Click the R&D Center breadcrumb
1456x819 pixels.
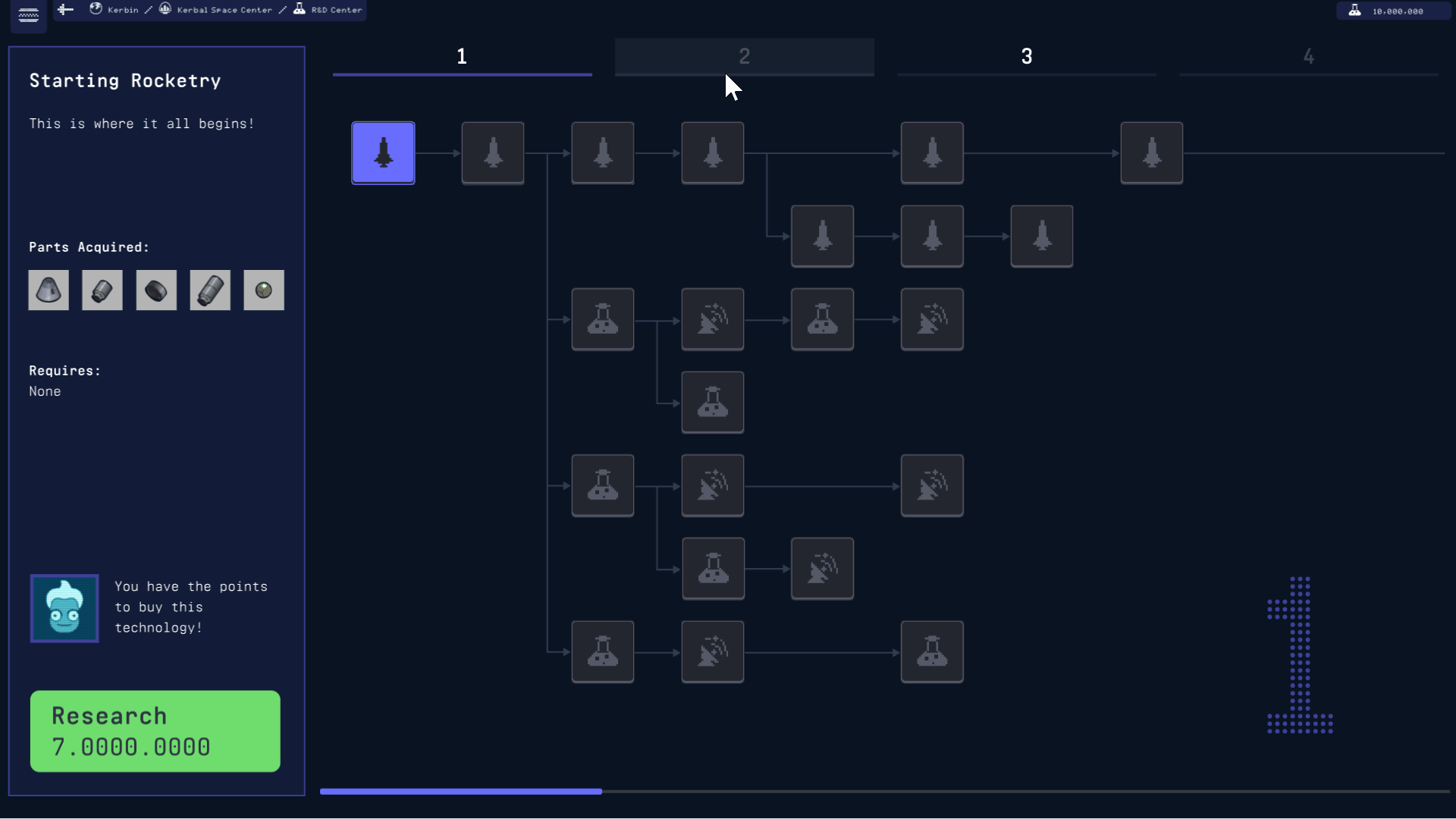click(x=328, y=10)
